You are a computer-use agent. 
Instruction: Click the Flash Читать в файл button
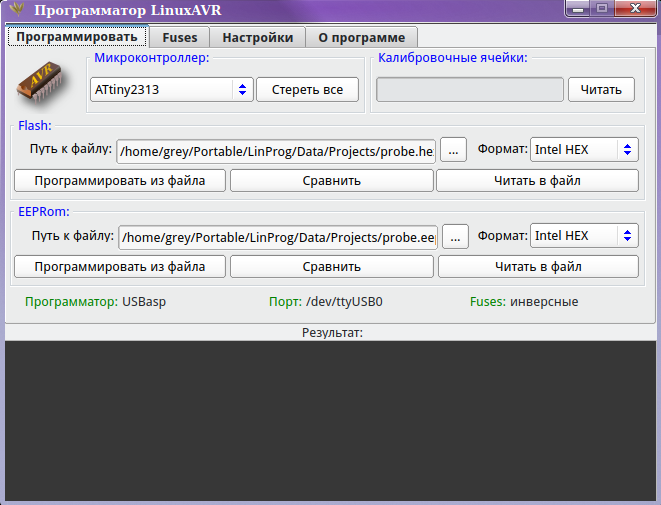pos(537,180)
